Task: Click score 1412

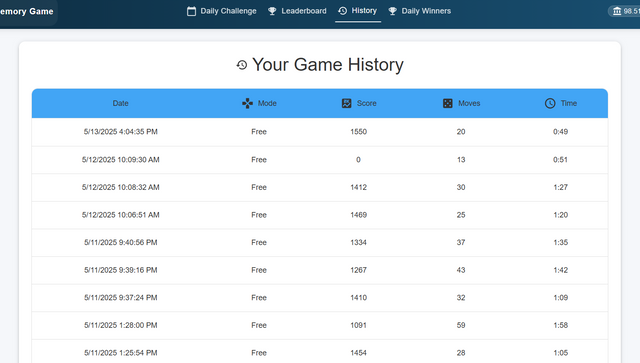Action: (x=358, y=187)
